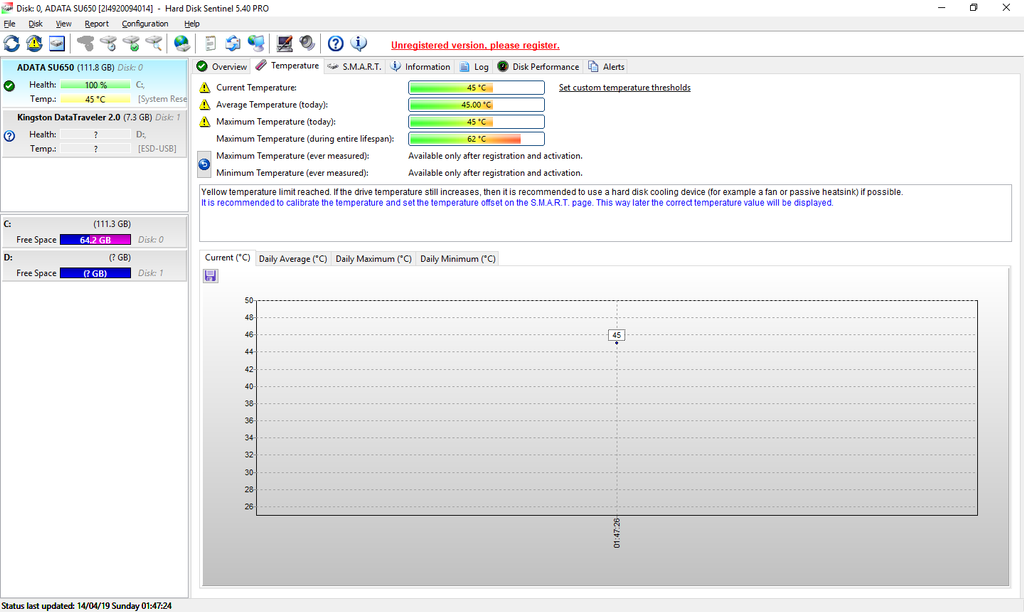The height and width of the screenshot is (612, 1024).
Task: Click 'Set custom temperature thresholds' link
Action: click(624, 88)
